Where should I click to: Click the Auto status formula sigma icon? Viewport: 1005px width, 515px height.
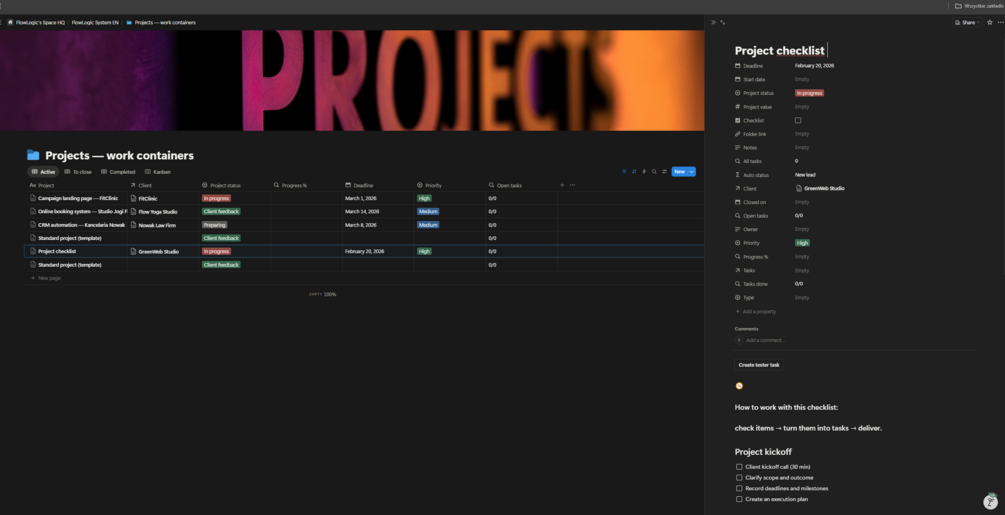pyautogui.click(x=738, y=175)
